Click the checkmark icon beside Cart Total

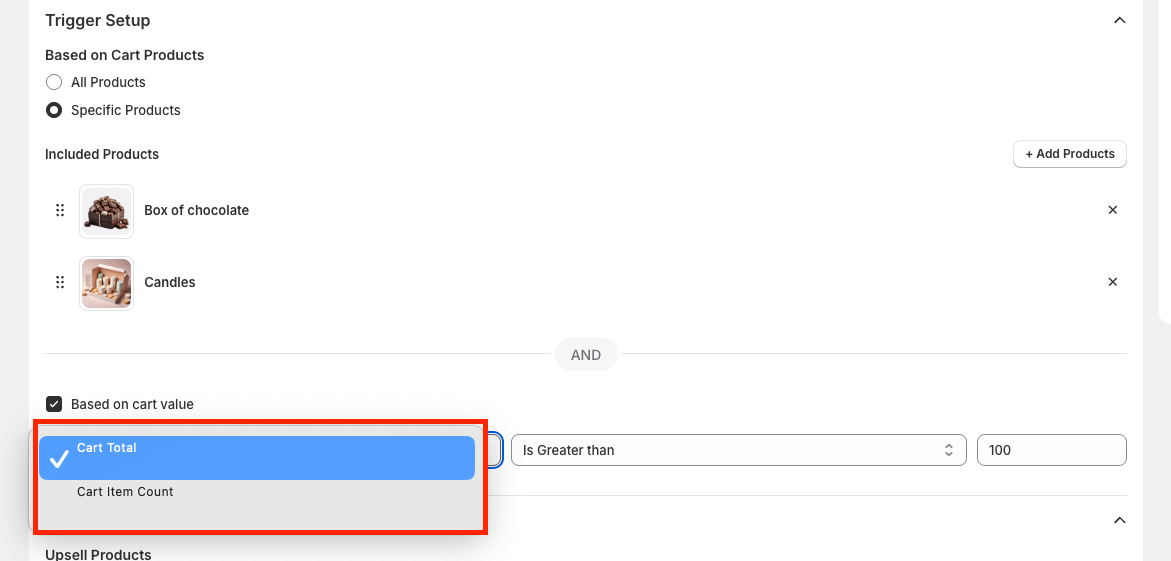tap(59, 458)
